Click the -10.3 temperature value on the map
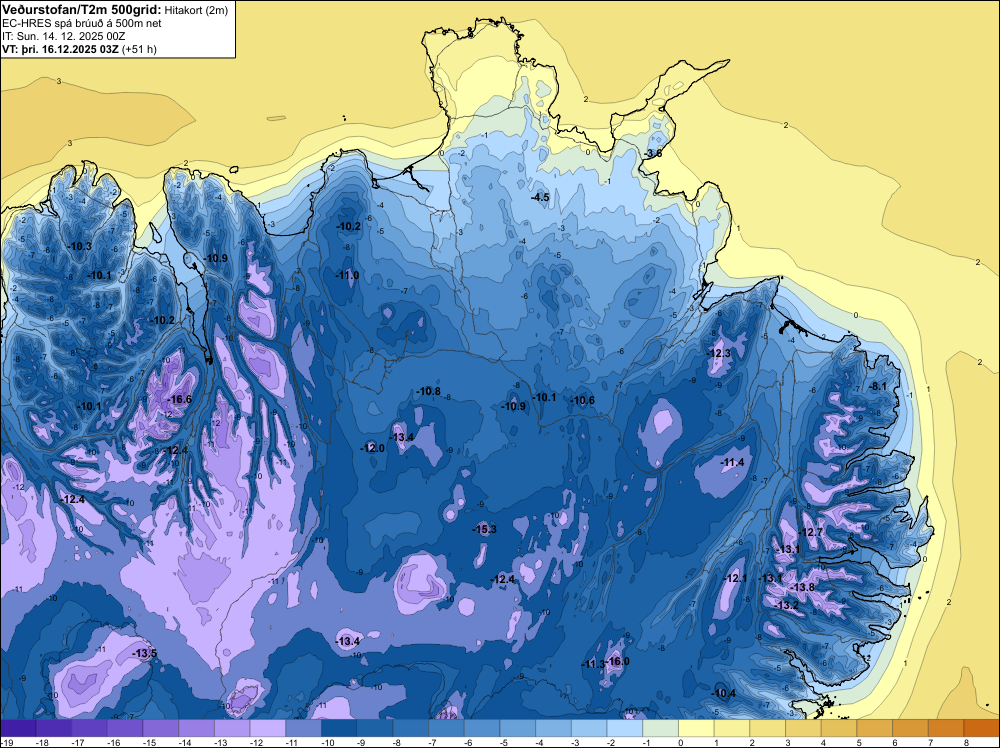The height and width of the screenshot is (748, 1000). 80,246
